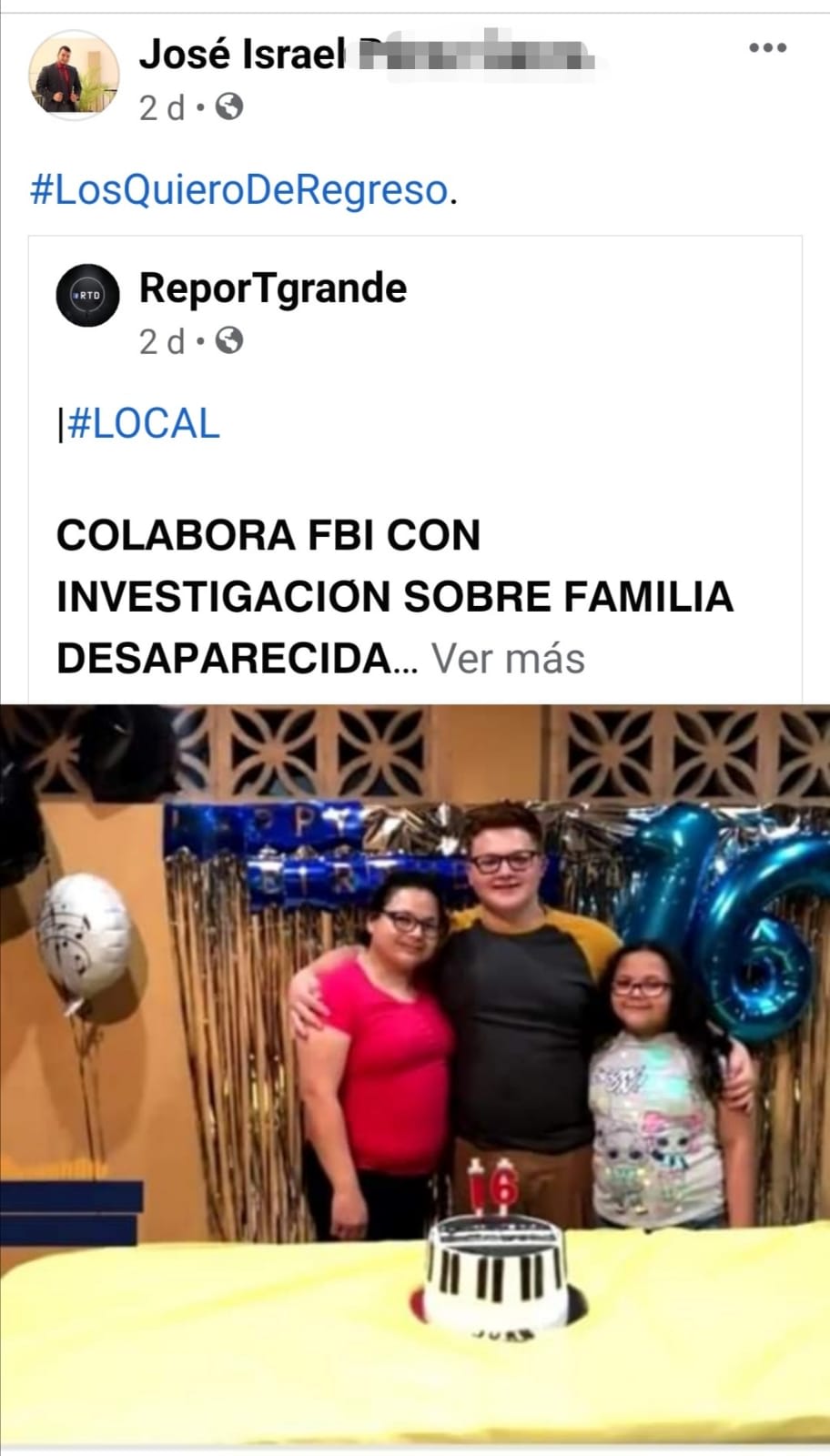Tap the blurred surname next to José Israel
Image resolution: width=830 pixels, height=1456 pixels.
[475, 54]
